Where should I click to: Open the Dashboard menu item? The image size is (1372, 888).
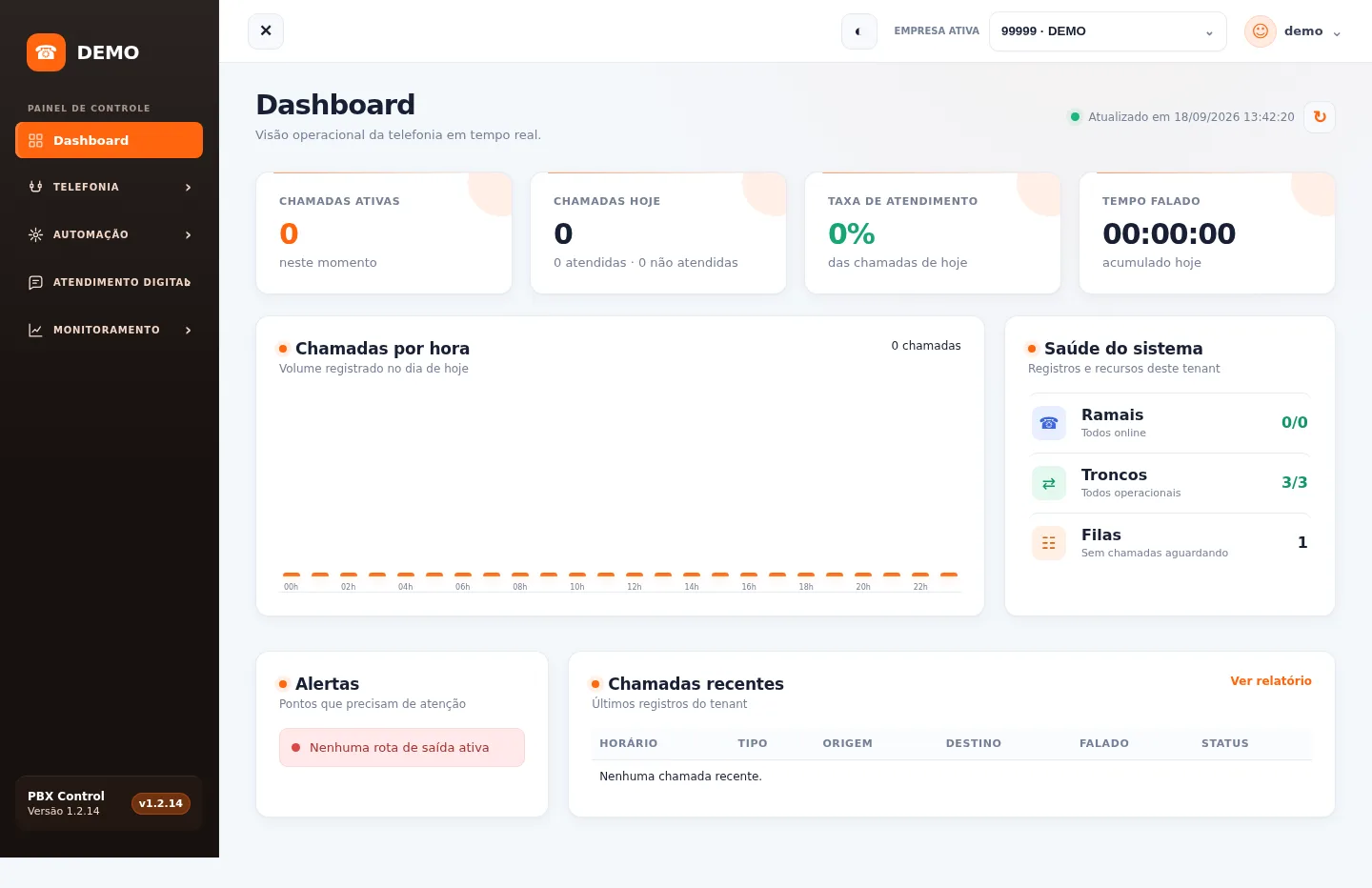(109, 140)
